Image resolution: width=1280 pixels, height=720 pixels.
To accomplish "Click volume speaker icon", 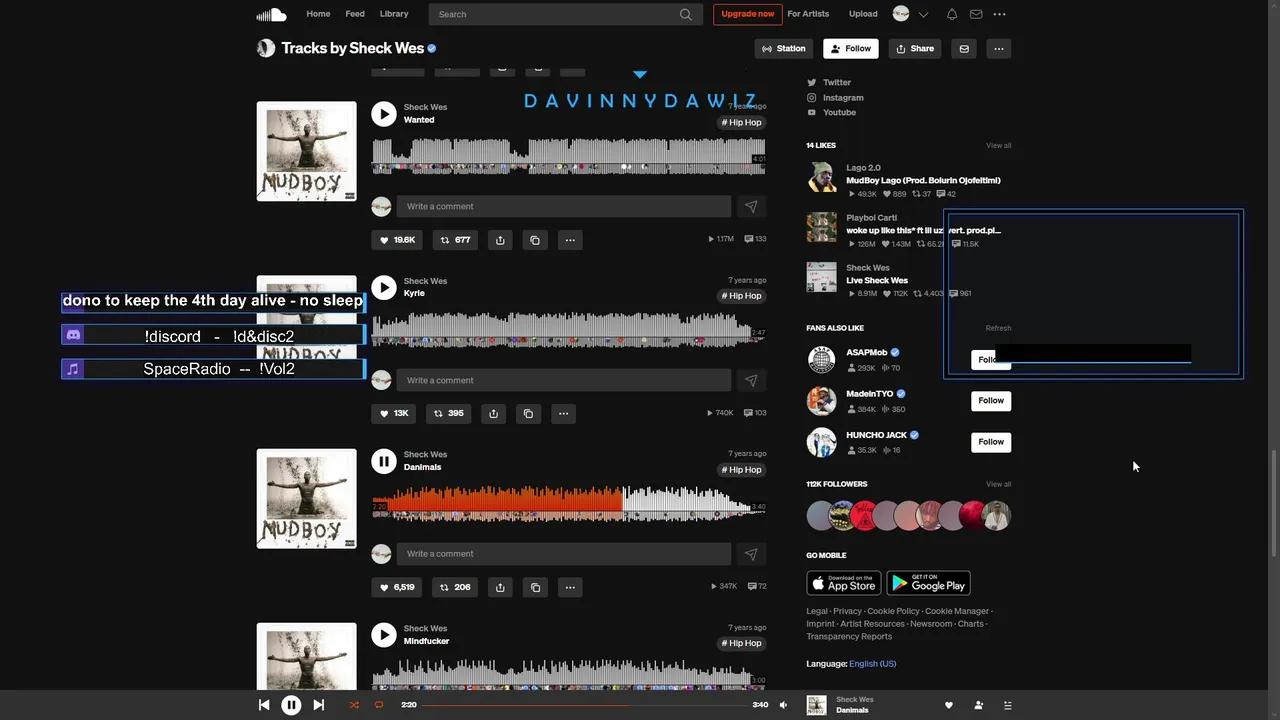I will tap(783, 705).
